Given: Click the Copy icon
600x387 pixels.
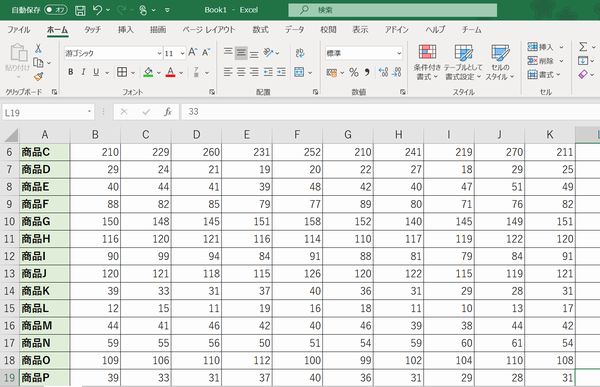Looking at the screenshot, I should (38, 62).
